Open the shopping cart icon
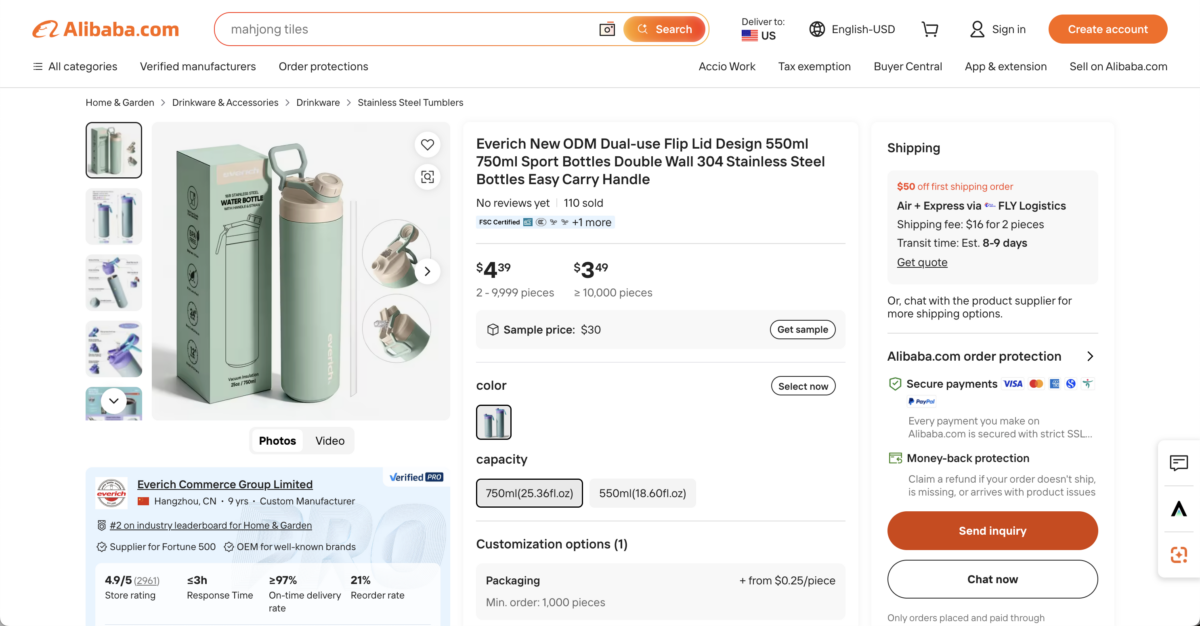Image resolution: width=1200 pixels, height=626 pixels. click(930, 29)
